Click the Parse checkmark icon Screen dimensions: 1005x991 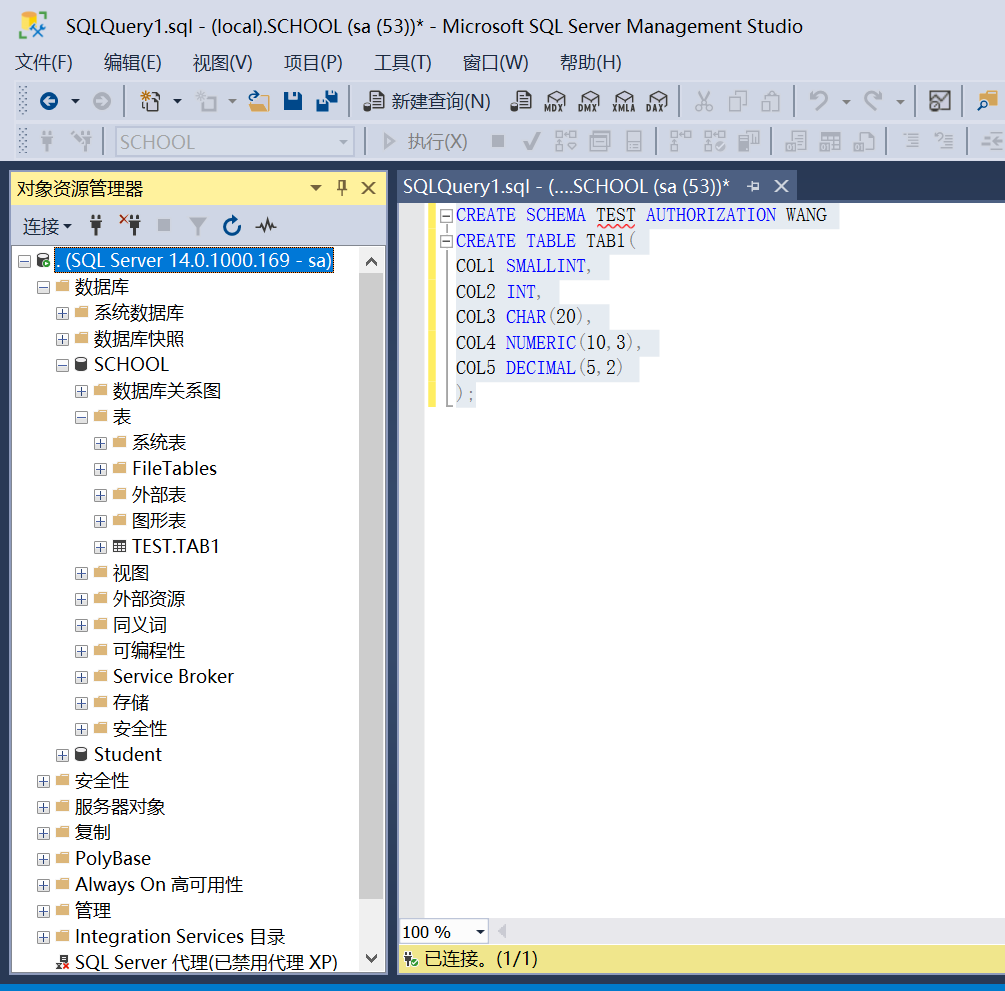click(x=531, y=141)
